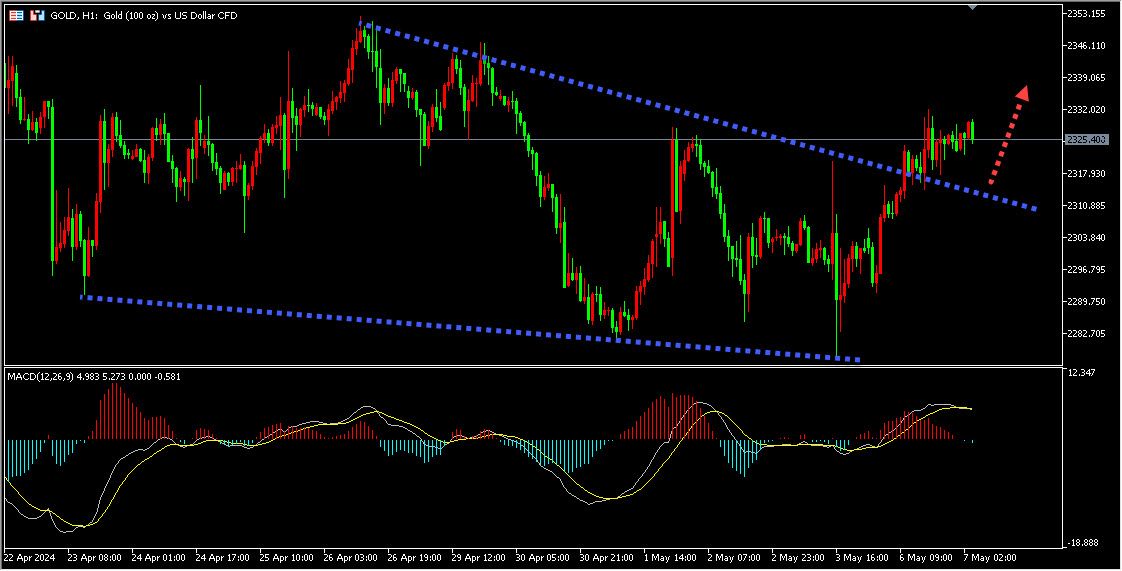Click the 26 Apr 03:00 time label

[x=352, y=556]
